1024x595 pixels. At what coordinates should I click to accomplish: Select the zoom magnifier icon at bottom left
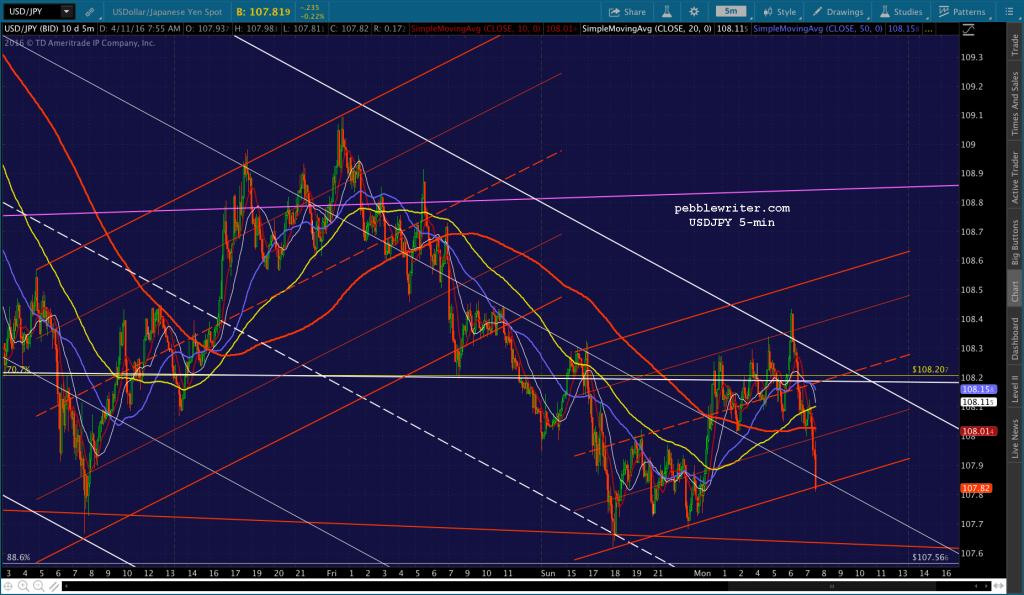click(x=23, y=587)
